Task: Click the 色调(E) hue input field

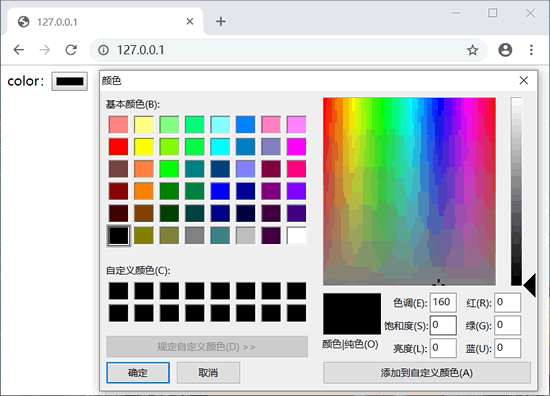Action: pos(443,302)
